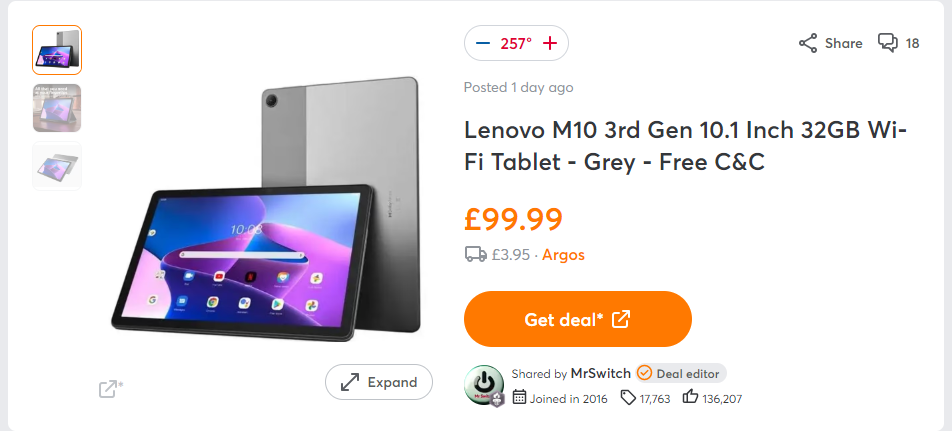Vote the deal colder with minus icon
952x431 pixels.
[483, 44]
